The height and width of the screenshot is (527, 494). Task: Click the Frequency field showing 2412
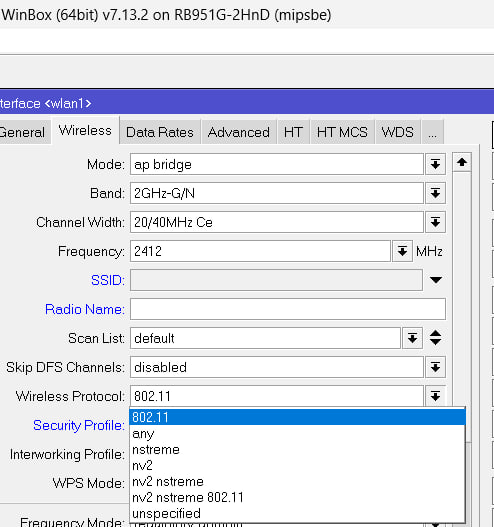pos(260,251)
